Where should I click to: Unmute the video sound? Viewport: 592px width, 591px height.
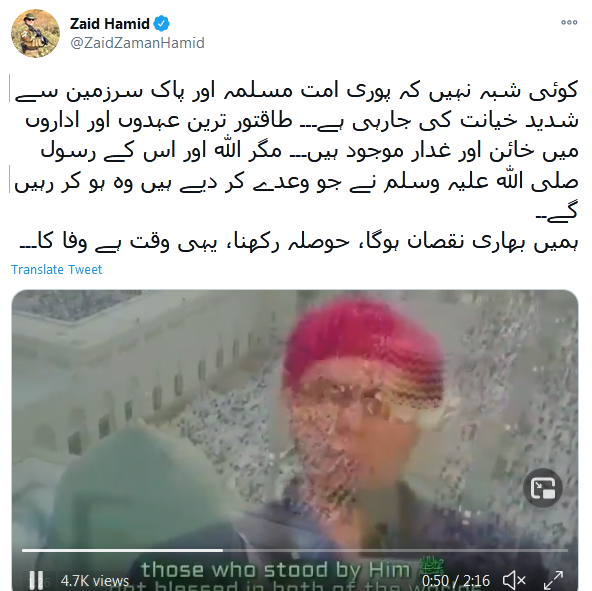tap(514, 580)
